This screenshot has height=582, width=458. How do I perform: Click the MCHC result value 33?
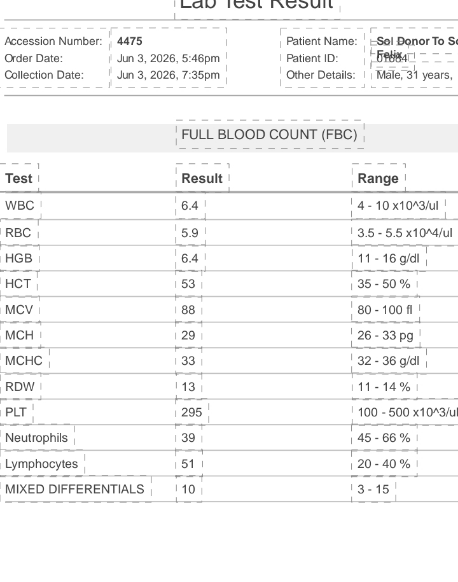[188, 361]
